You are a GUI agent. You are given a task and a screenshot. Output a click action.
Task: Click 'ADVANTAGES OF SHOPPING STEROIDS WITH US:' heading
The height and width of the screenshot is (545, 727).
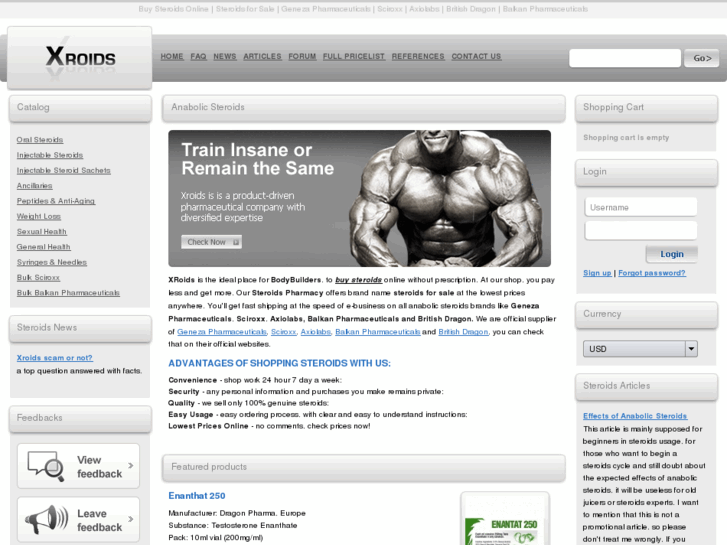tap(279, 363)
